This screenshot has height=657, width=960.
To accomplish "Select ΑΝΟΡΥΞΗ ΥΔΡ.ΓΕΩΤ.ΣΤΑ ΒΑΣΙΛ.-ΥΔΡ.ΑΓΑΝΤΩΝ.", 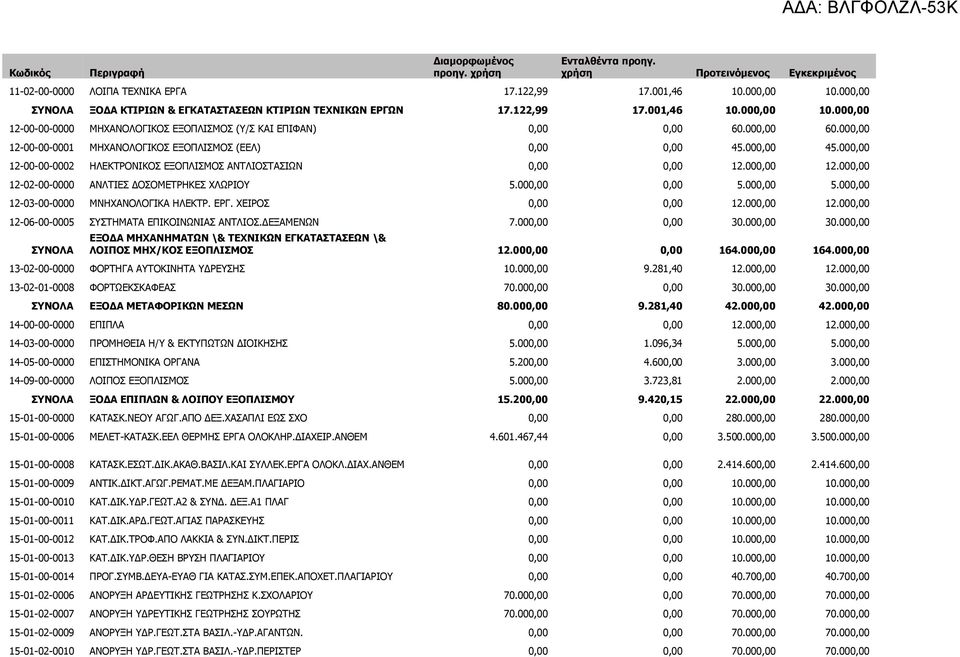I will point(196,633).
